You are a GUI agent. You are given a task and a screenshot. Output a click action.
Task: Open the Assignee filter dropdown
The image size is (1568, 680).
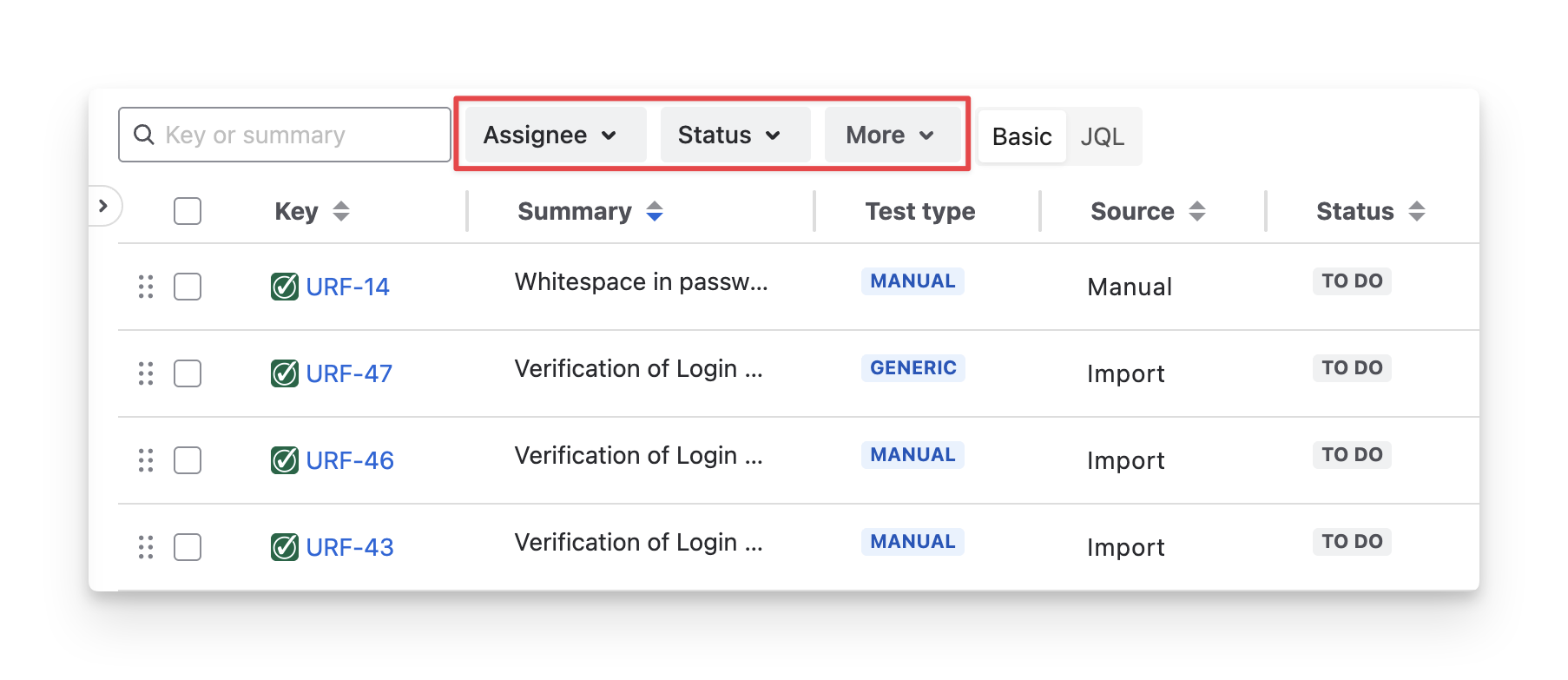pyautogui.click(x=550, y=135)
